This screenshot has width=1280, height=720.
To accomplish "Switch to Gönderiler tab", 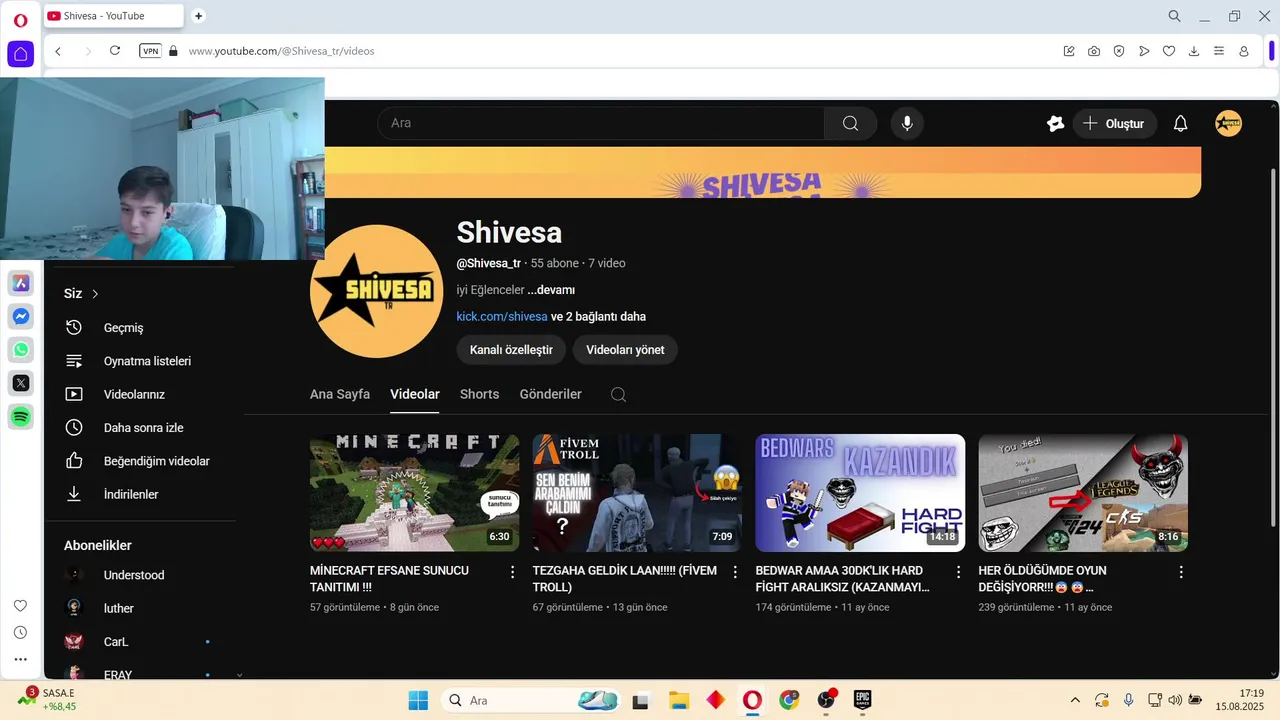I will [550, 394].
